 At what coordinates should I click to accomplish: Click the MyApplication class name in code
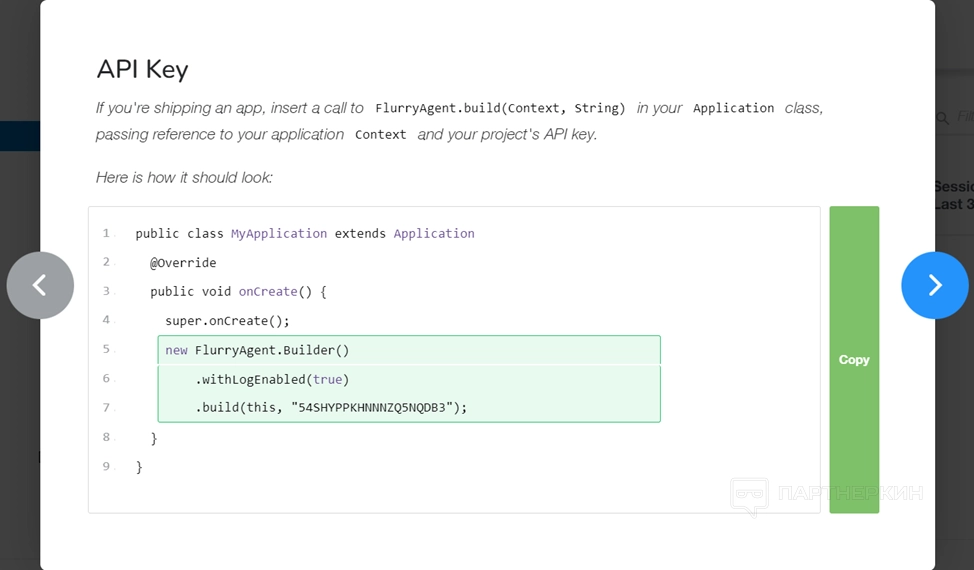pos(279,233)
